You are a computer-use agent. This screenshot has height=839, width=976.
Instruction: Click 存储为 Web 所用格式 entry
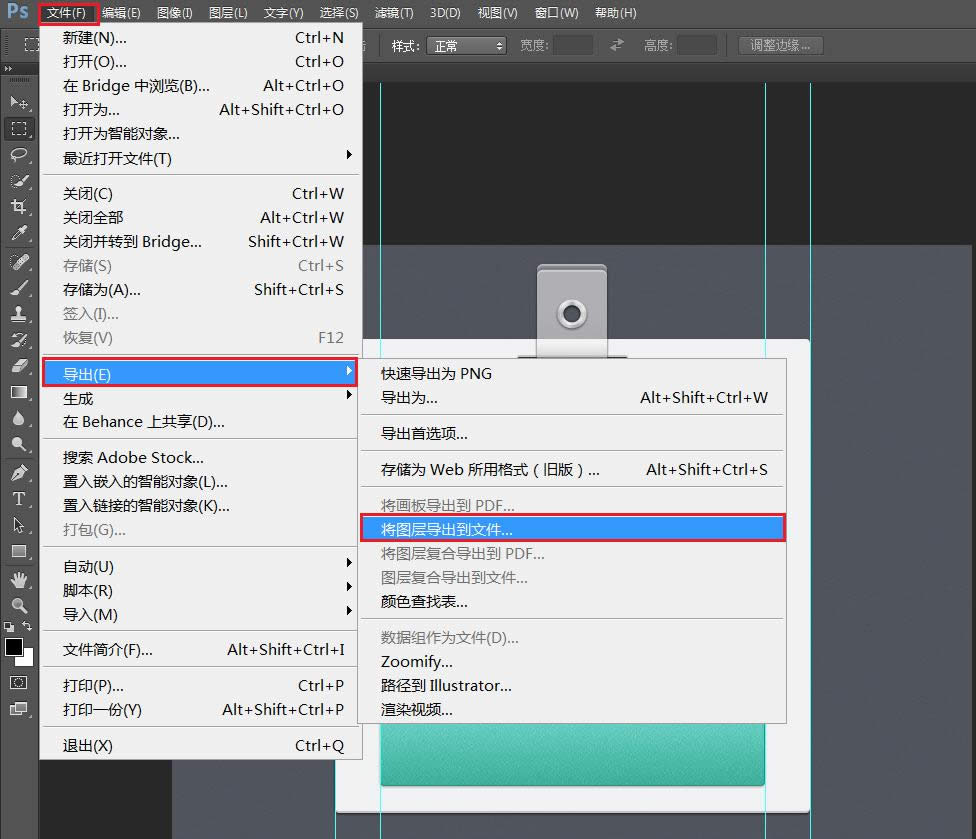click(x=490, y=469)
